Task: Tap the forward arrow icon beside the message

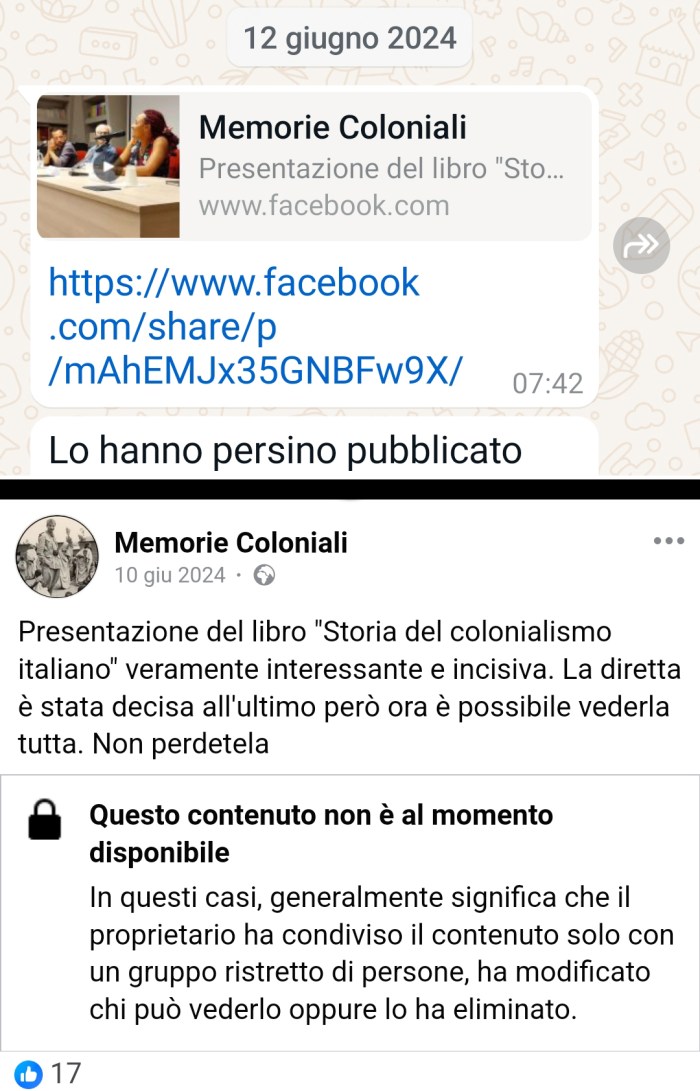Action: point(641,245)
